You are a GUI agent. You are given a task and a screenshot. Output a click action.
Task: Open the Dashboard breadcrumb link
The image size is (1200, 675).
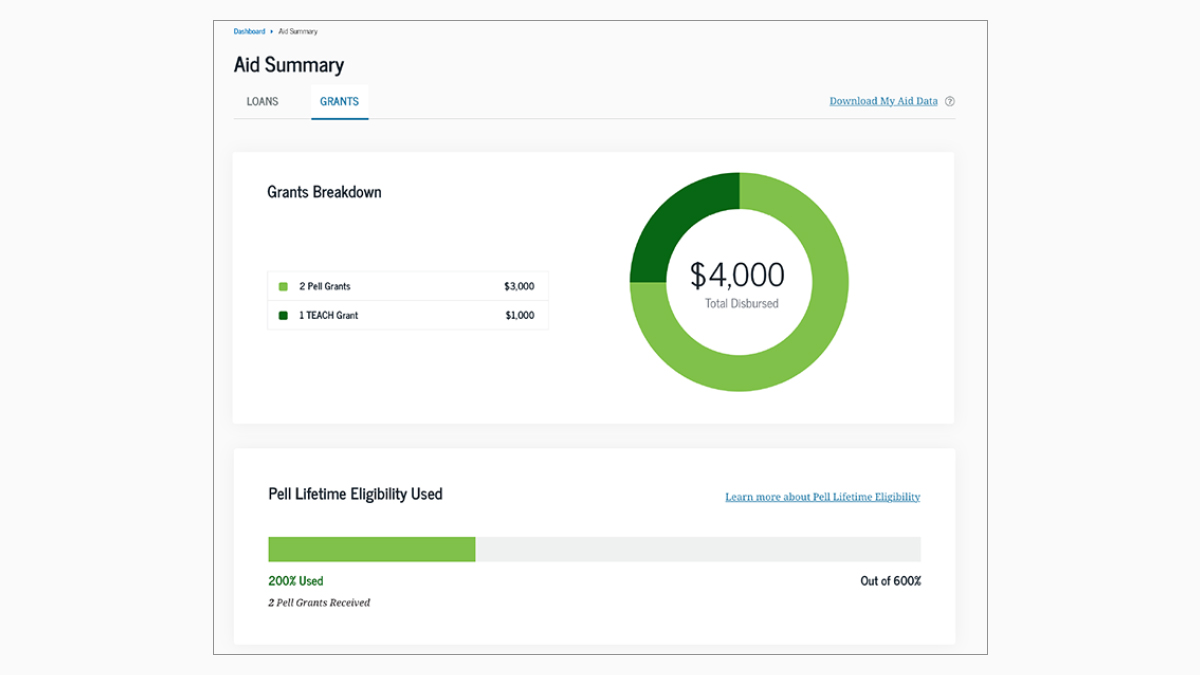(248, 31)
